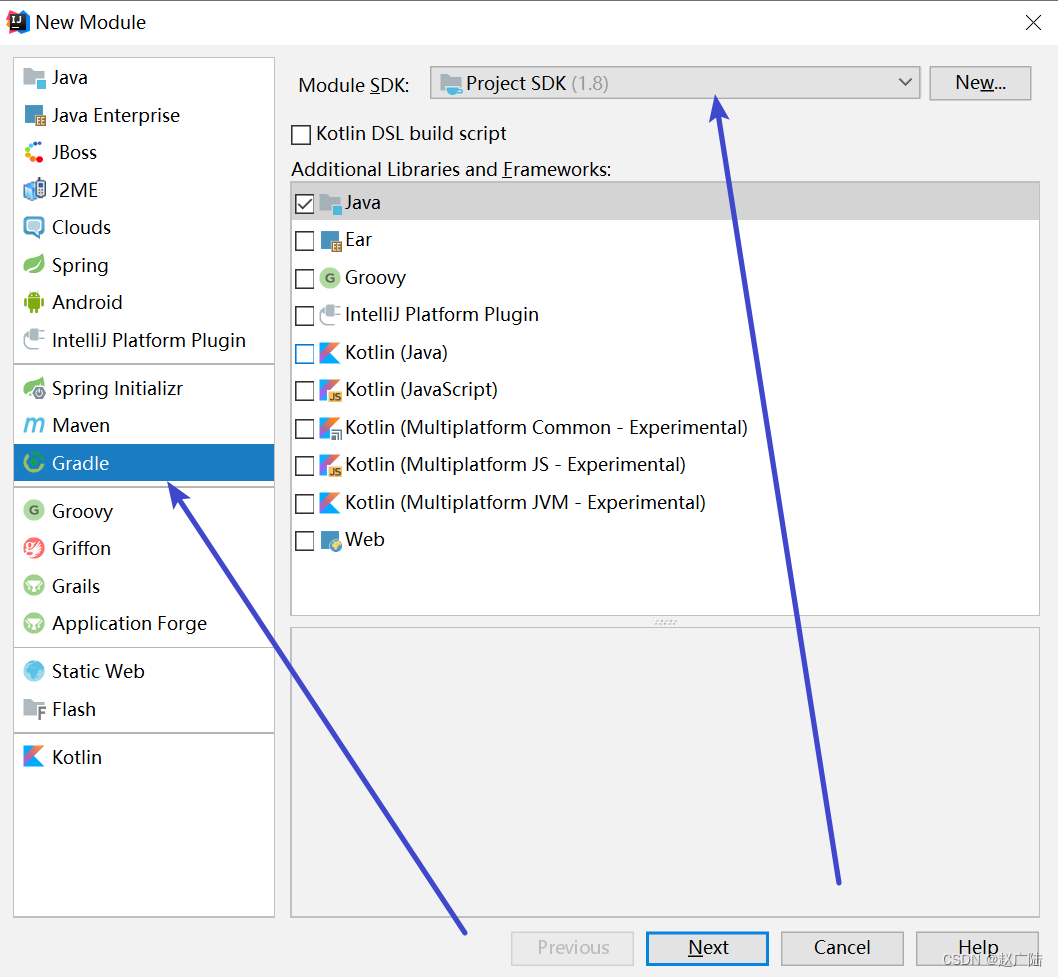This screenshot has height=977, width=1058.
Task: Check the Web framework checkbox
Action: point(305,540)
